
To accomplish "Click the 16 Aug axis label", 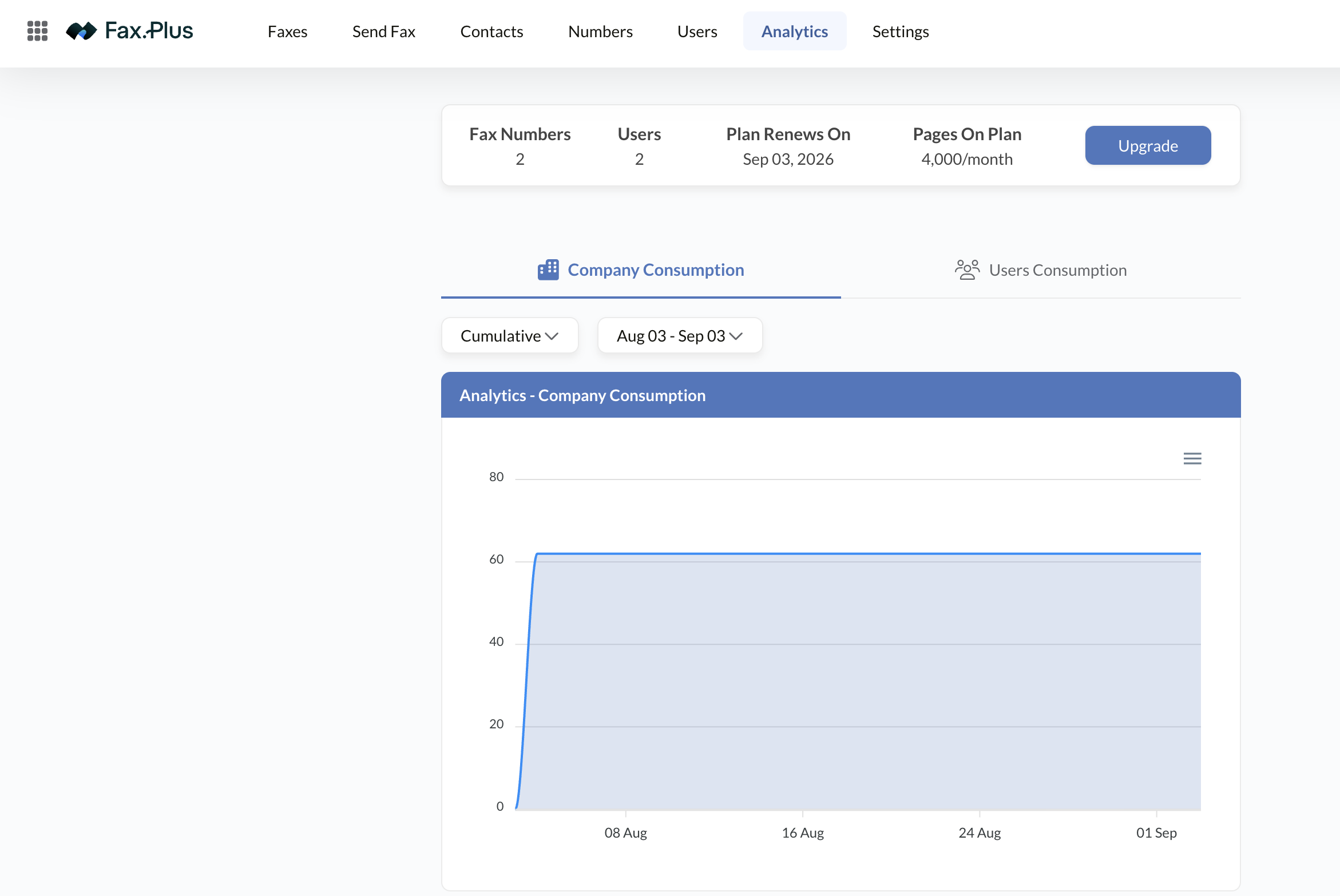I will (803, 833).
